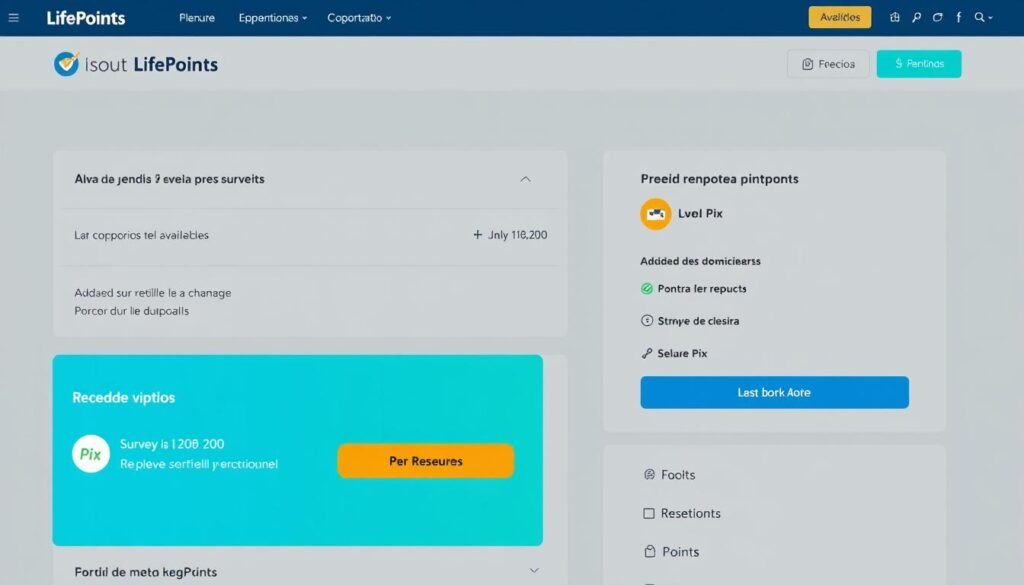Click the teal Pentinos button
Viewport: 1024px width, 585px height.
919,64
